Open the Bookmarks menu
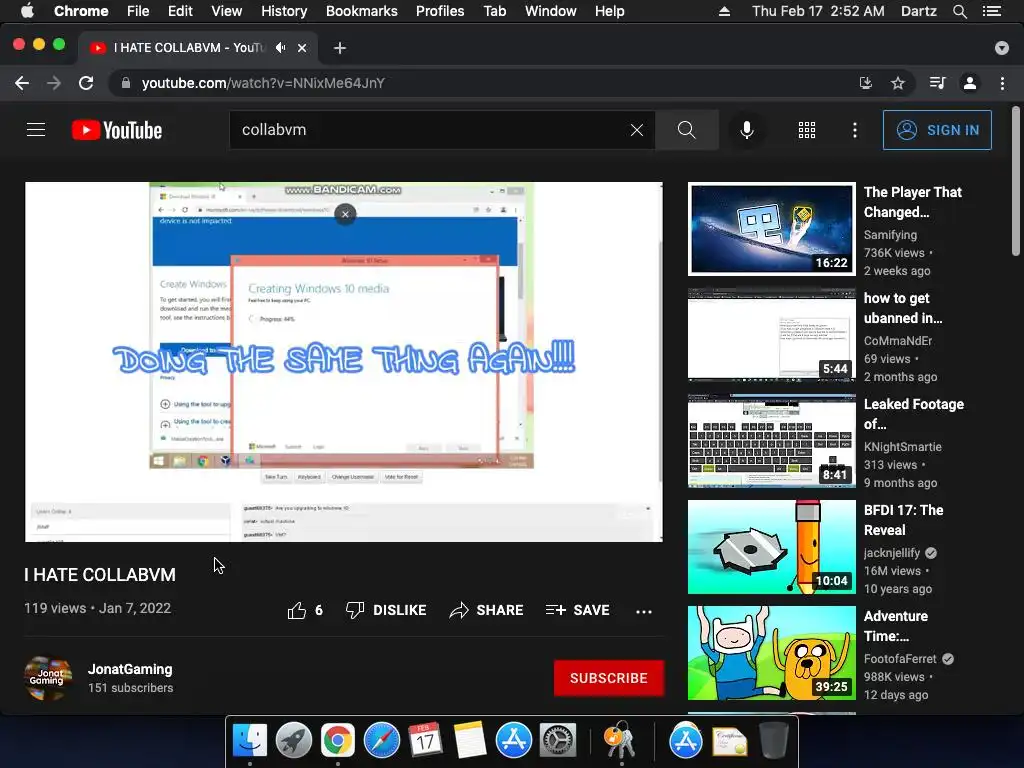This screenshot has width=1024, height=768. [x=362, y=11]
